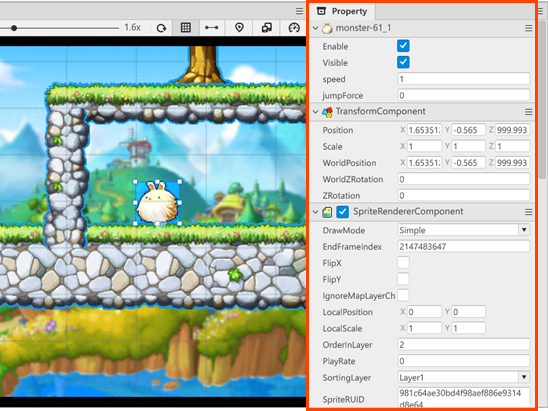Click the monster-61_1 header name
This screenshot has height=411, width=548.
pos(363,28)
